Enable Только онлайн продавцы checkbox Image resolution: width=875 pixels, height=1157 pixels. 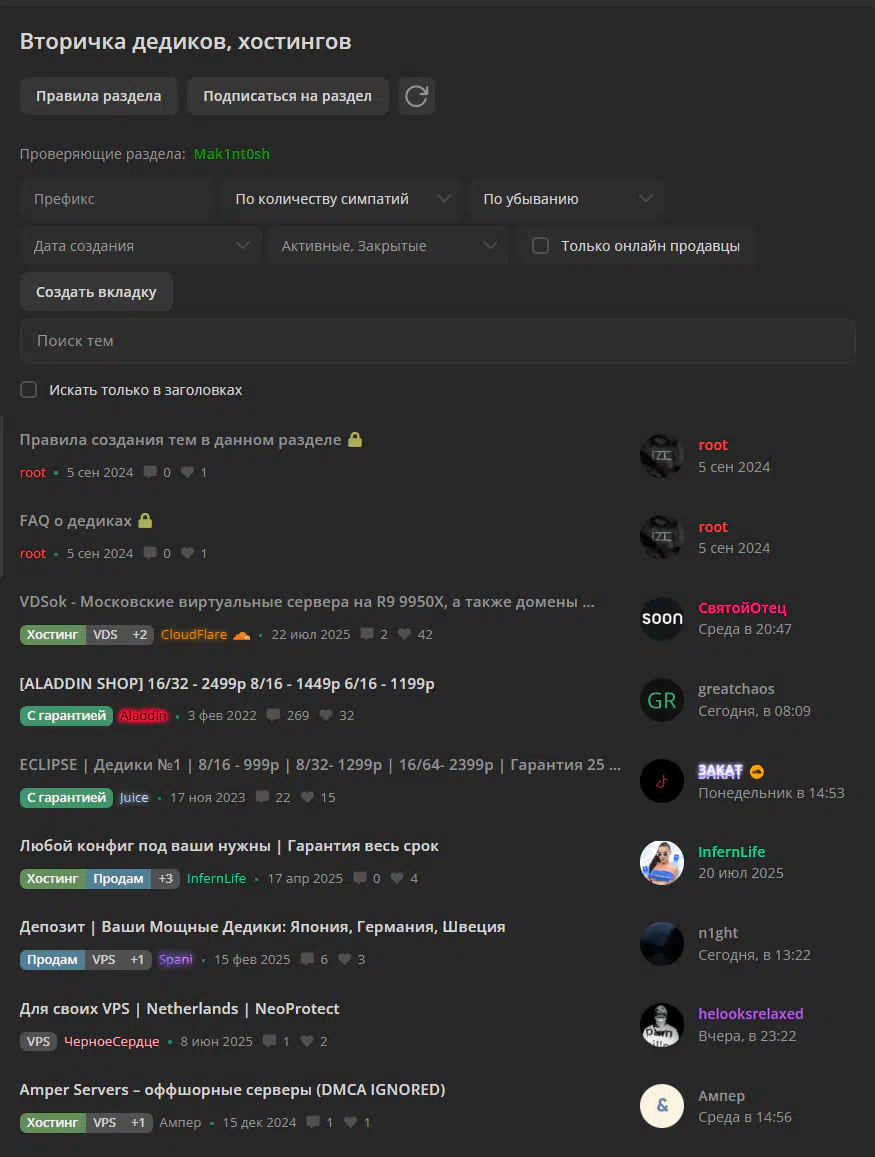541,246
